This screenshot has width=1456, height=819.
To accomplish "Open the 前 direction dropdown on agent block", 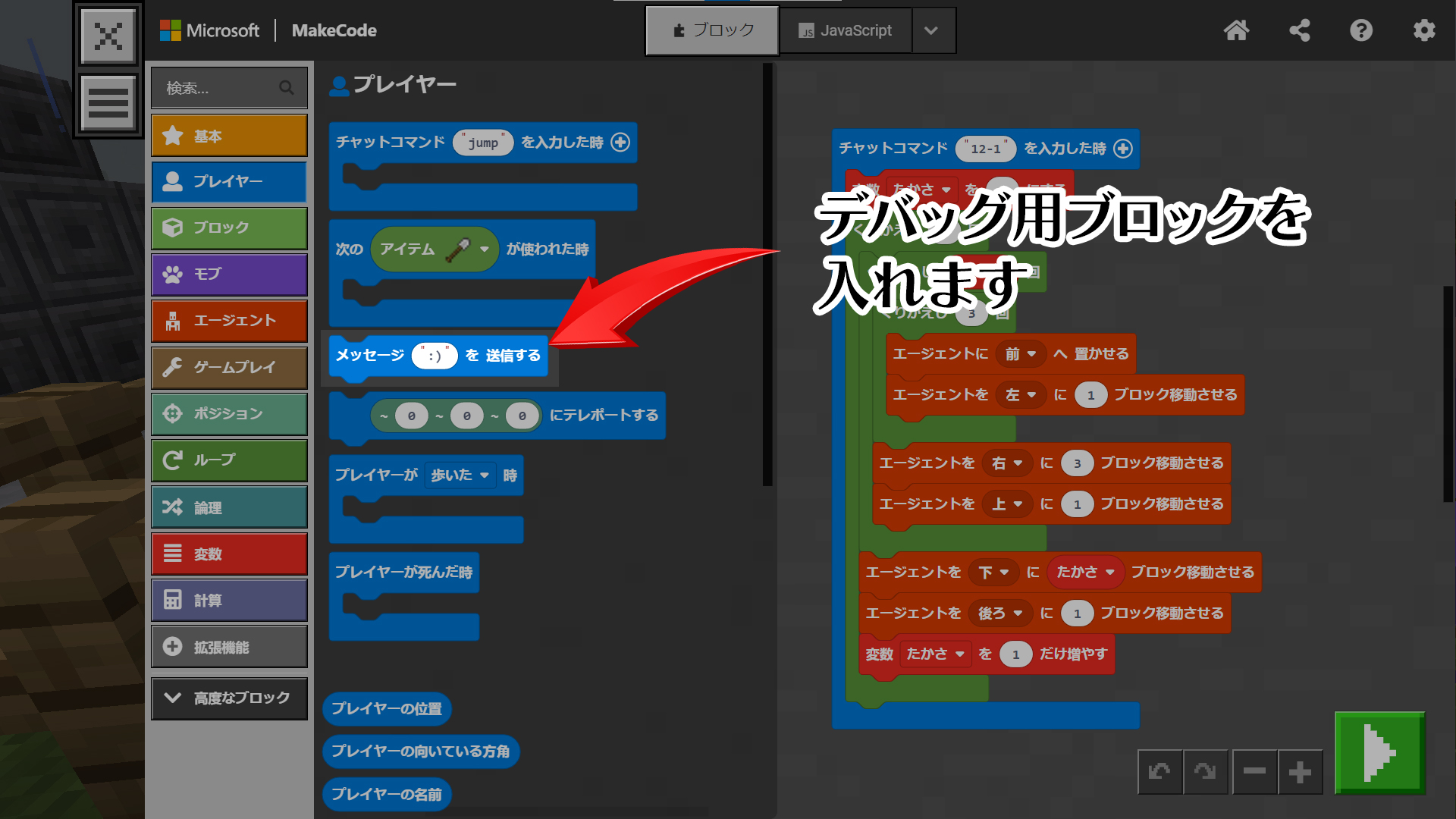I will click(1021, 354).
